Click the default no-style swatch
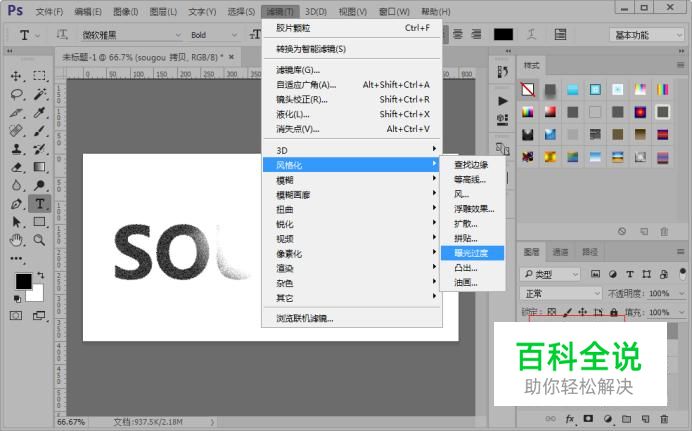Image resolution: width=692 pixels, height=431 pixels. pyautogui.click(x=527, y=90)
